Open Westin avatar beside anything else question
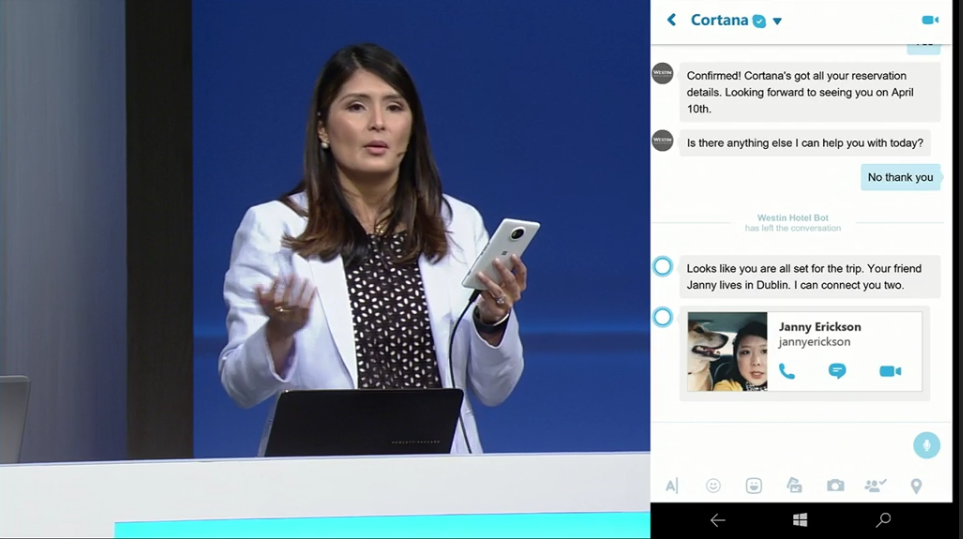Screen dimensions: 963x539 (x=662, y=141)
